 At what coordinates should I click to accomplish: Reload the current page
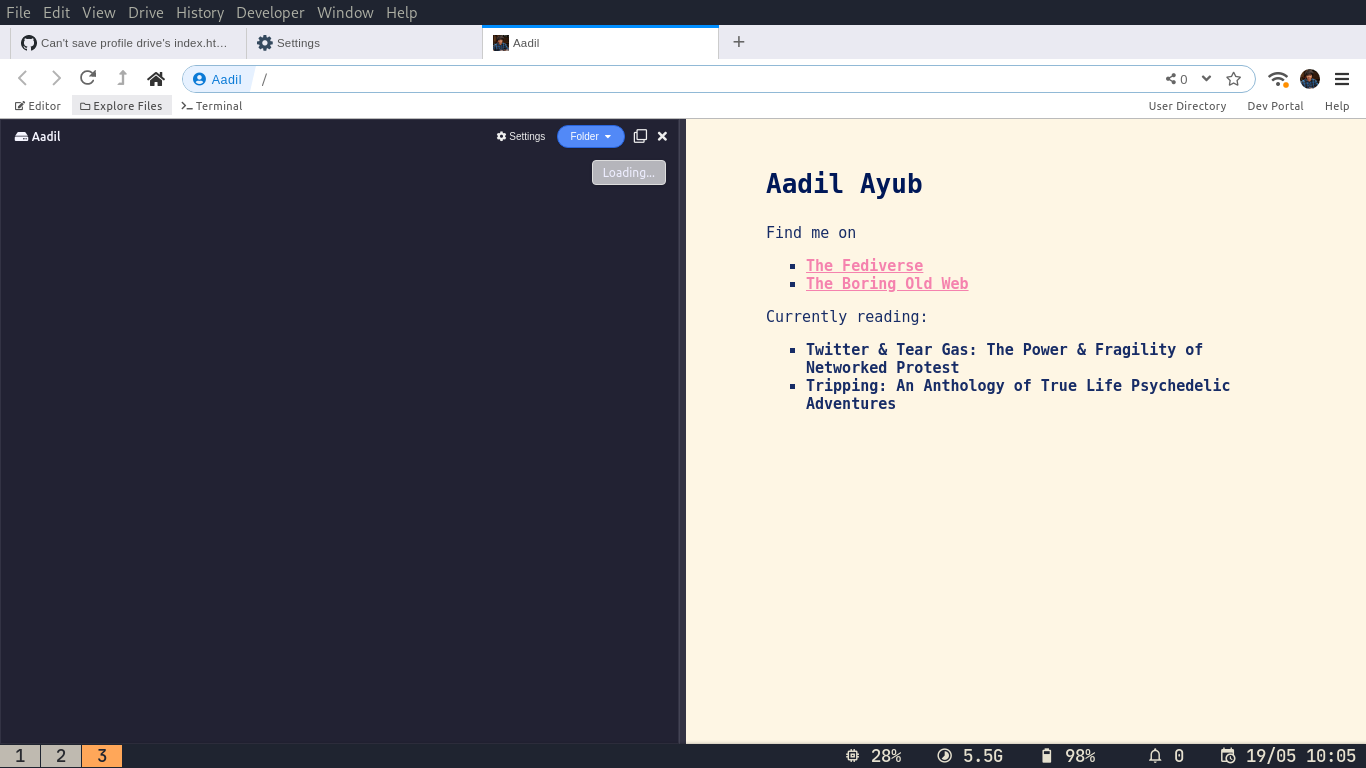tap(87, 78)
